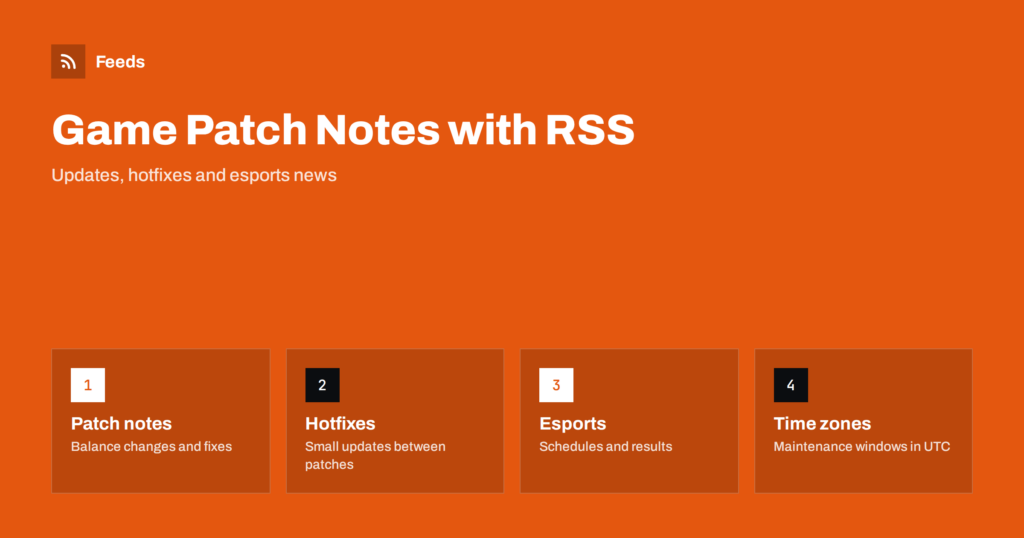
Task: Click the Feeds label
Action: pos(120,62)
